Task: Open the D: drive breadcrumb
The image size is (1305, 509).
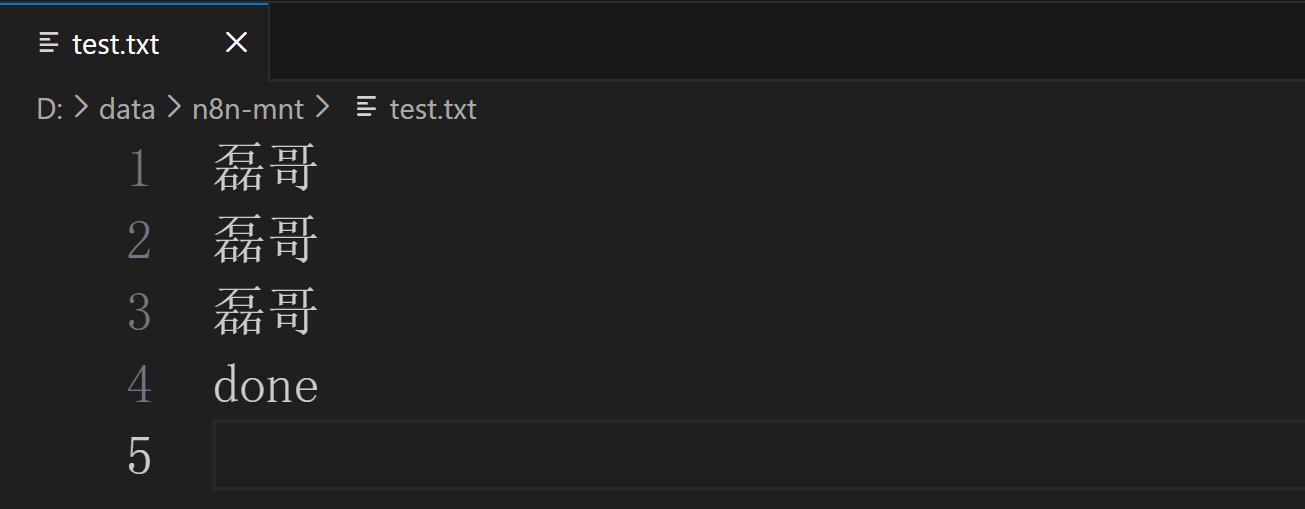Action: 49,108
